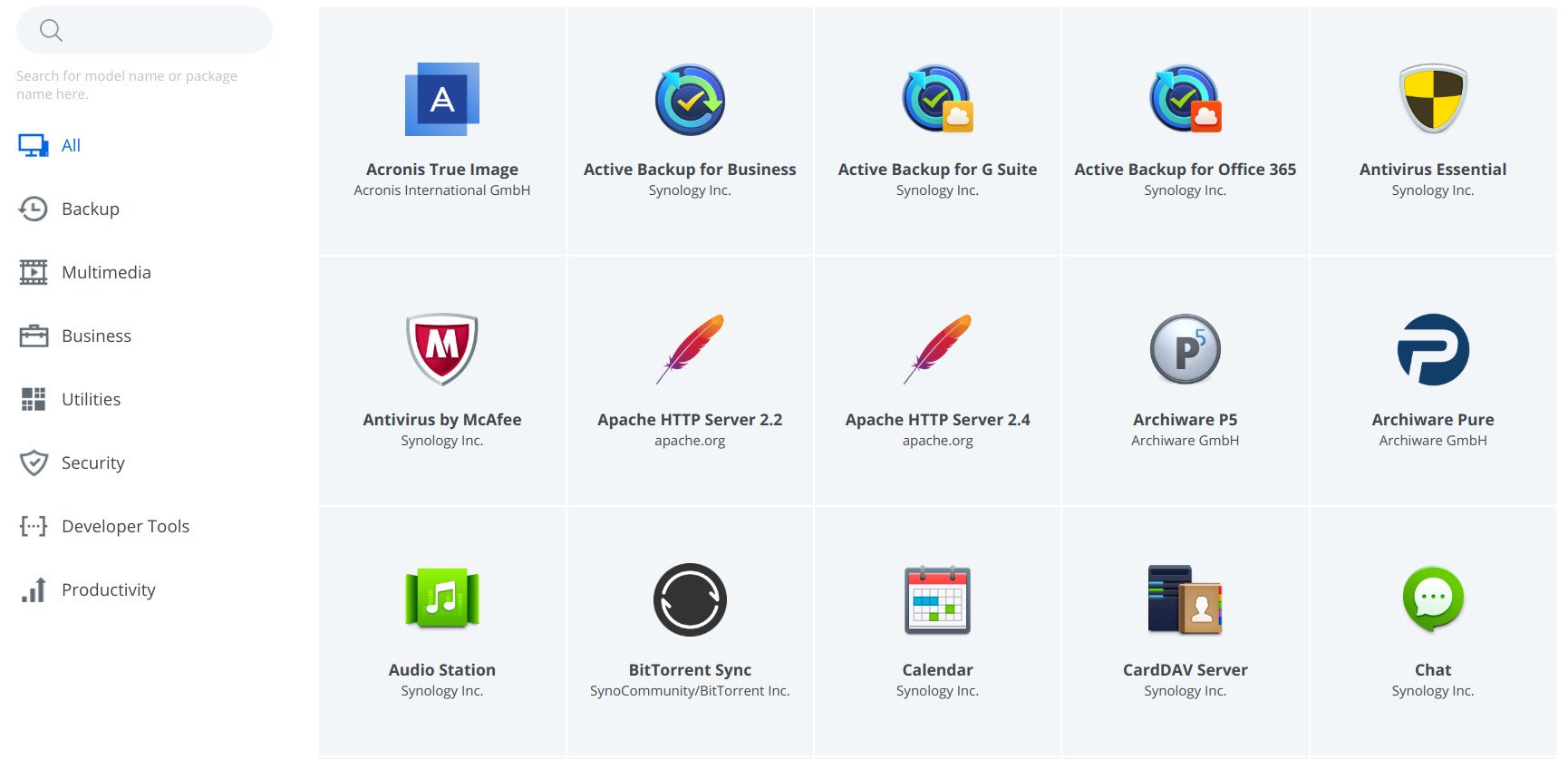The width and height of the screenshot is (1568, 759).
Task: Open Apache HTTP Server 2.4 title
Action: 937,419
